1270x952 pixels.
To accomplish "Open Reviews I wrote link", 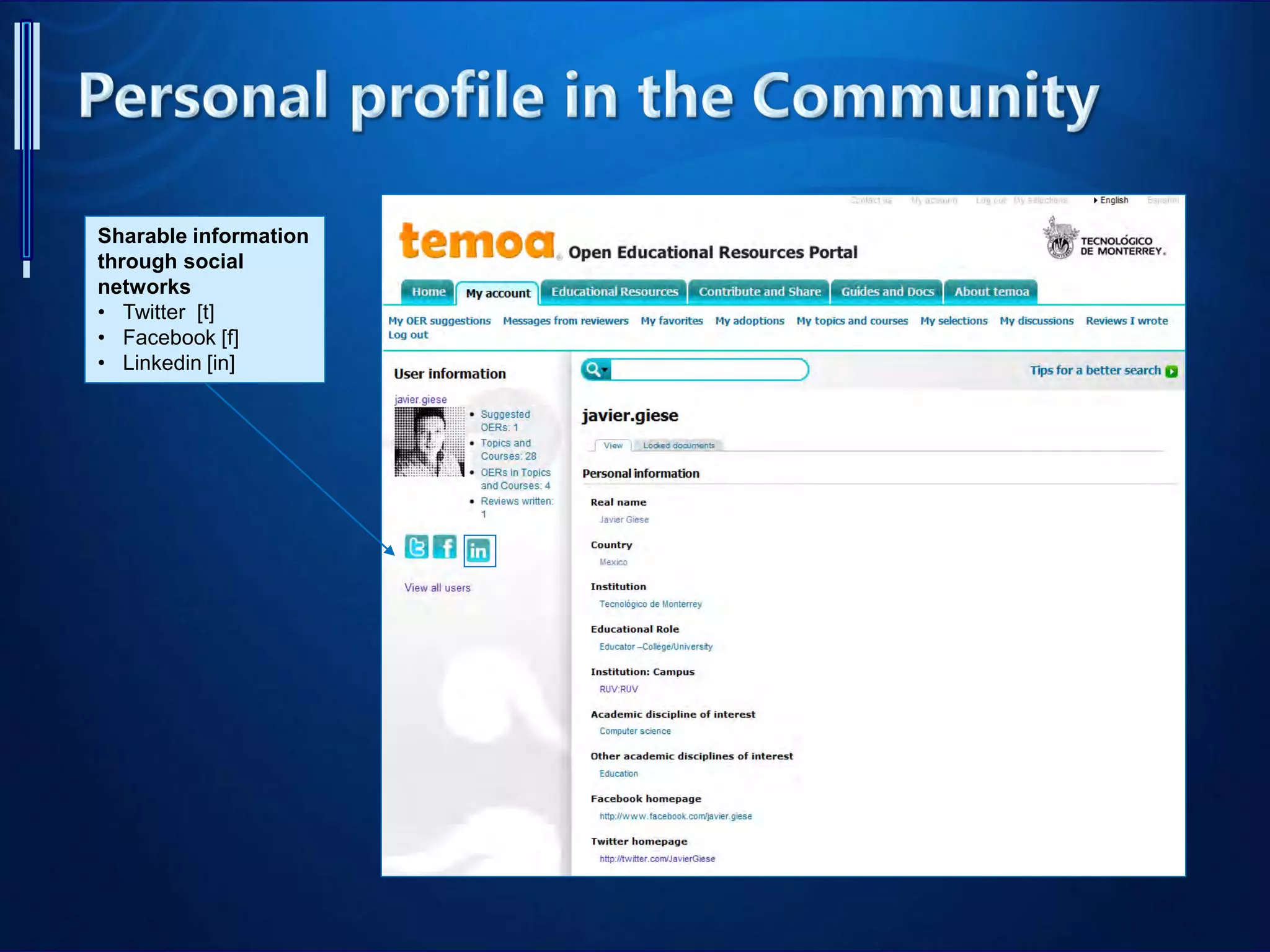I will tap(1127, 321).
